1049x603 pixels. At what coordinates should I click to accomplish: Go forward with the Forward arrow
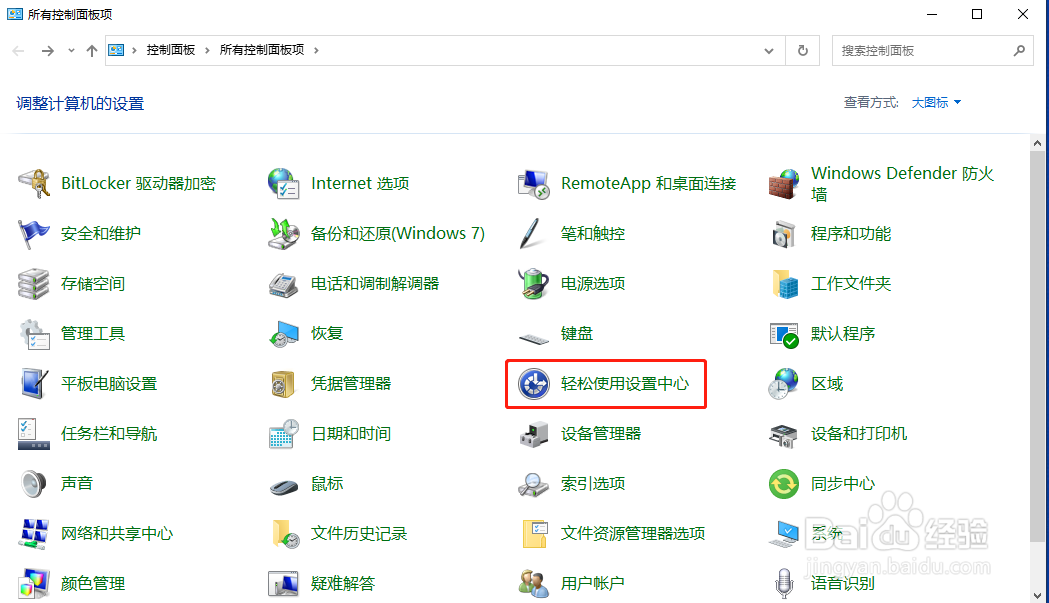tap(47, 51)
